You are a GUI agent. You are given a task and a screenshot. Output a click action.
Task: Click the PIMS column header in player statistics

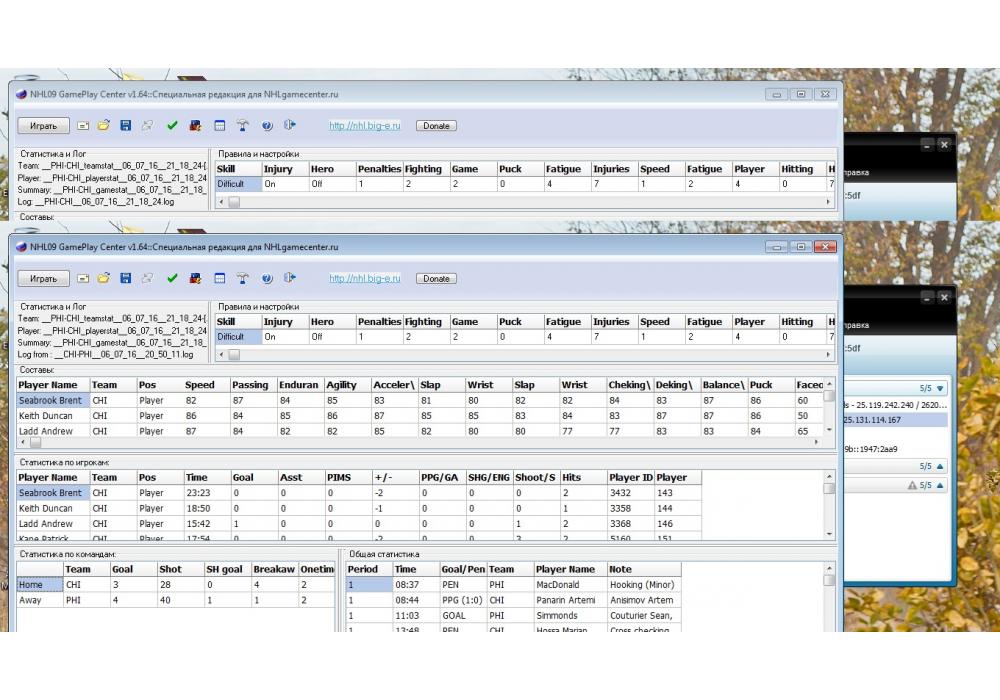coord(342,477)
